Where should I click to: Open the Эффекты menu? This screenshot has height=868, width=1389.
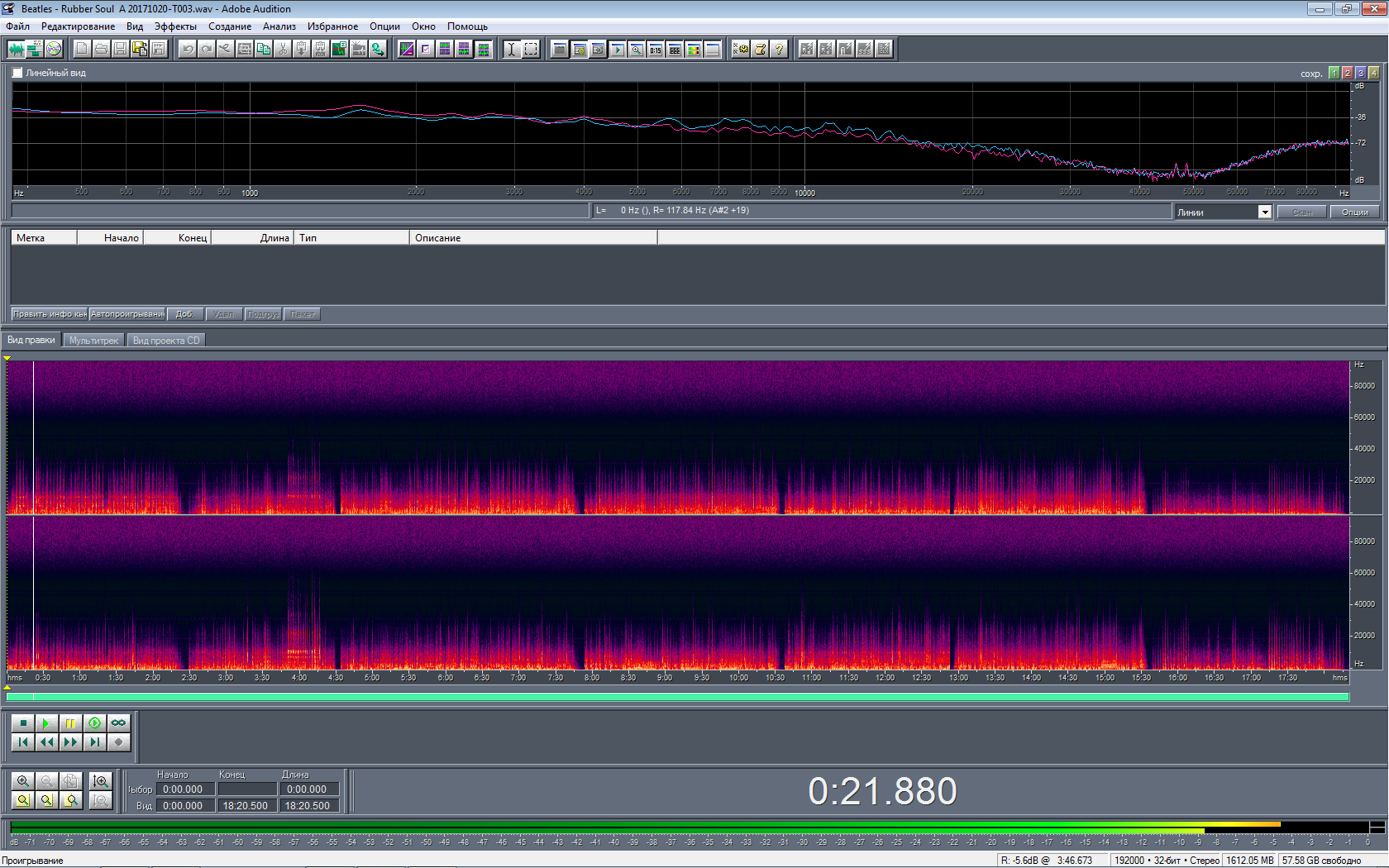(175, 26)
